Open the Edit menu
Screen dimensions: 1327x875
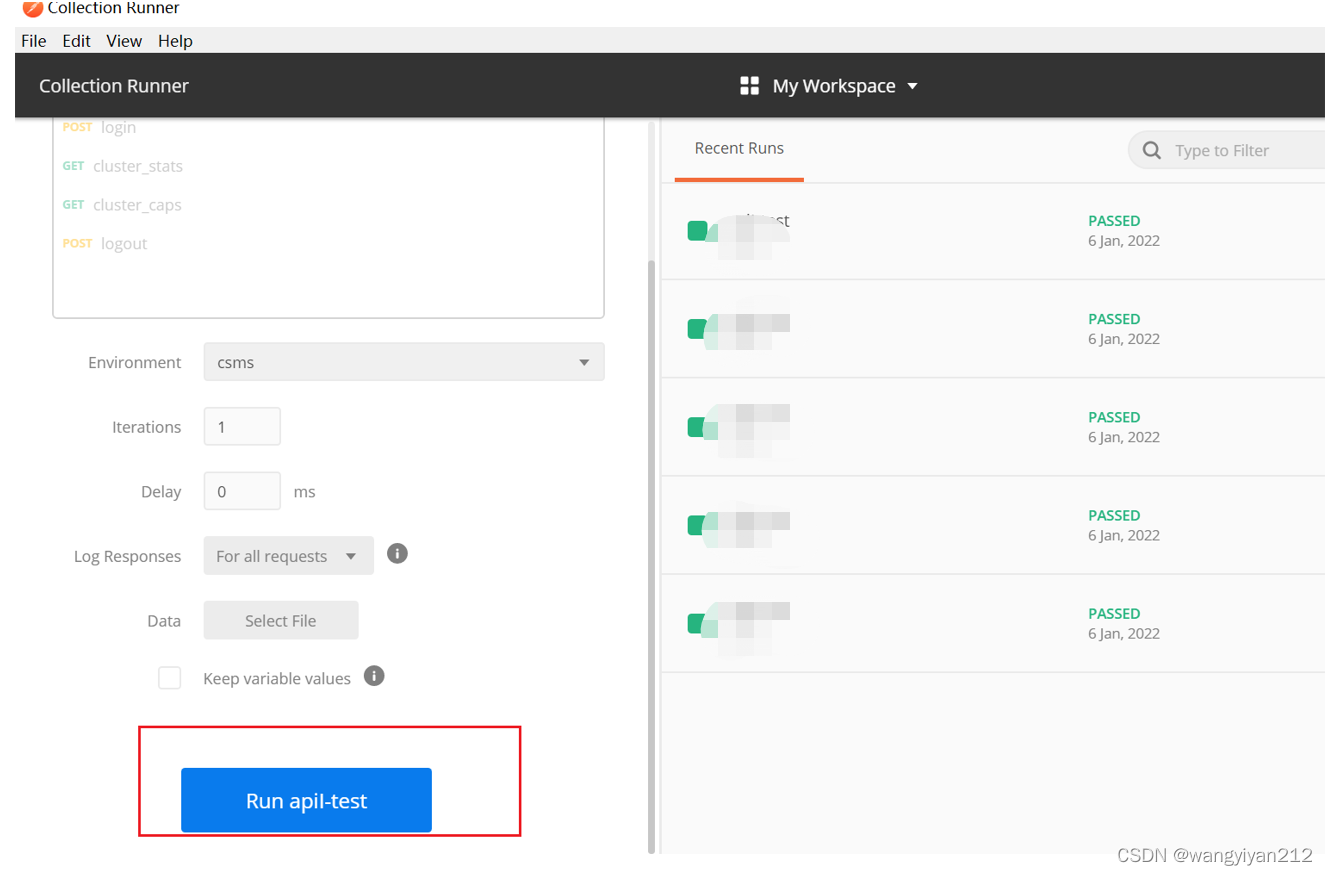(76, 41)
